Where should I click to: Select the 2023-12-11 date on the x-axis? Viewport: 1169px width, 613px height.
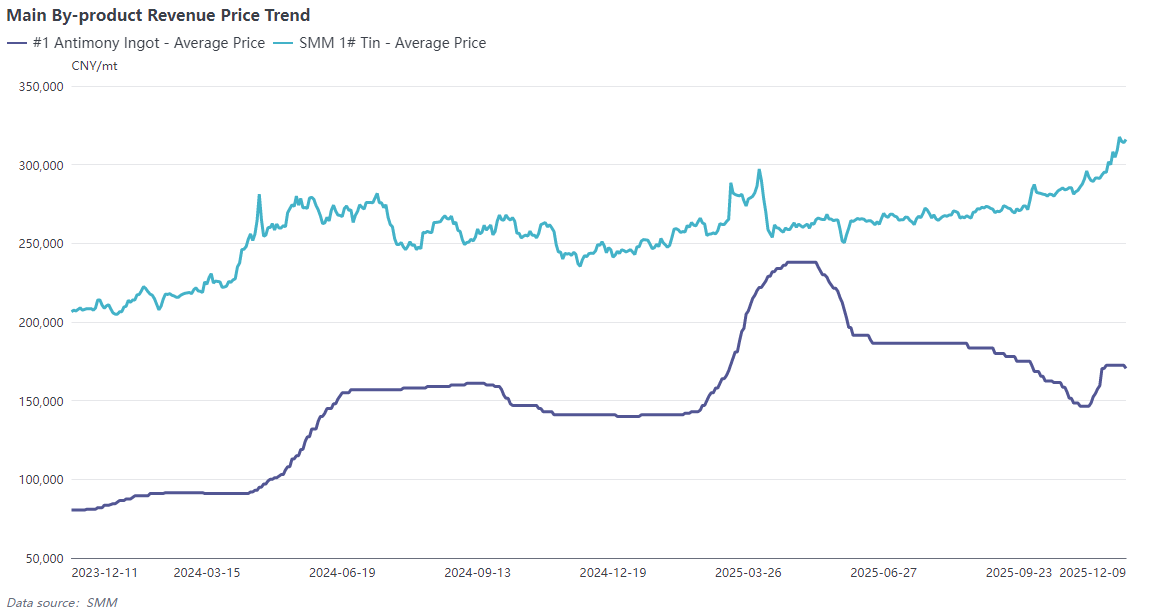pos(105,573)
